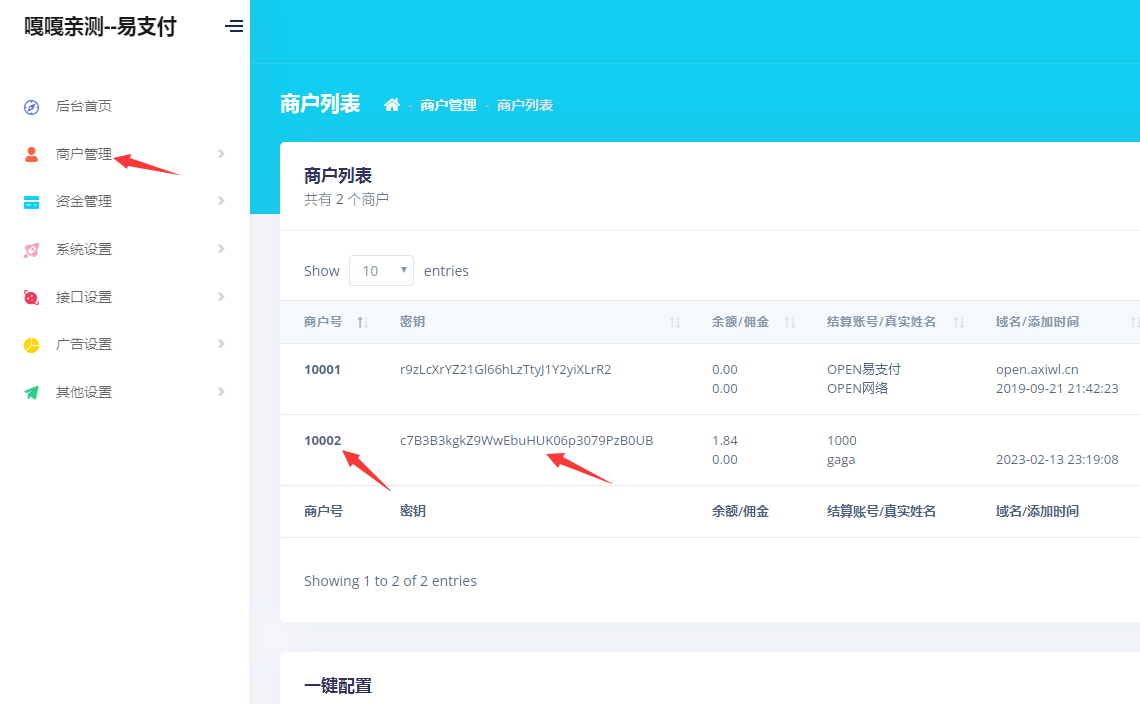
Task: Click the orange user icon for 商户管理
Action: point(32,154)
